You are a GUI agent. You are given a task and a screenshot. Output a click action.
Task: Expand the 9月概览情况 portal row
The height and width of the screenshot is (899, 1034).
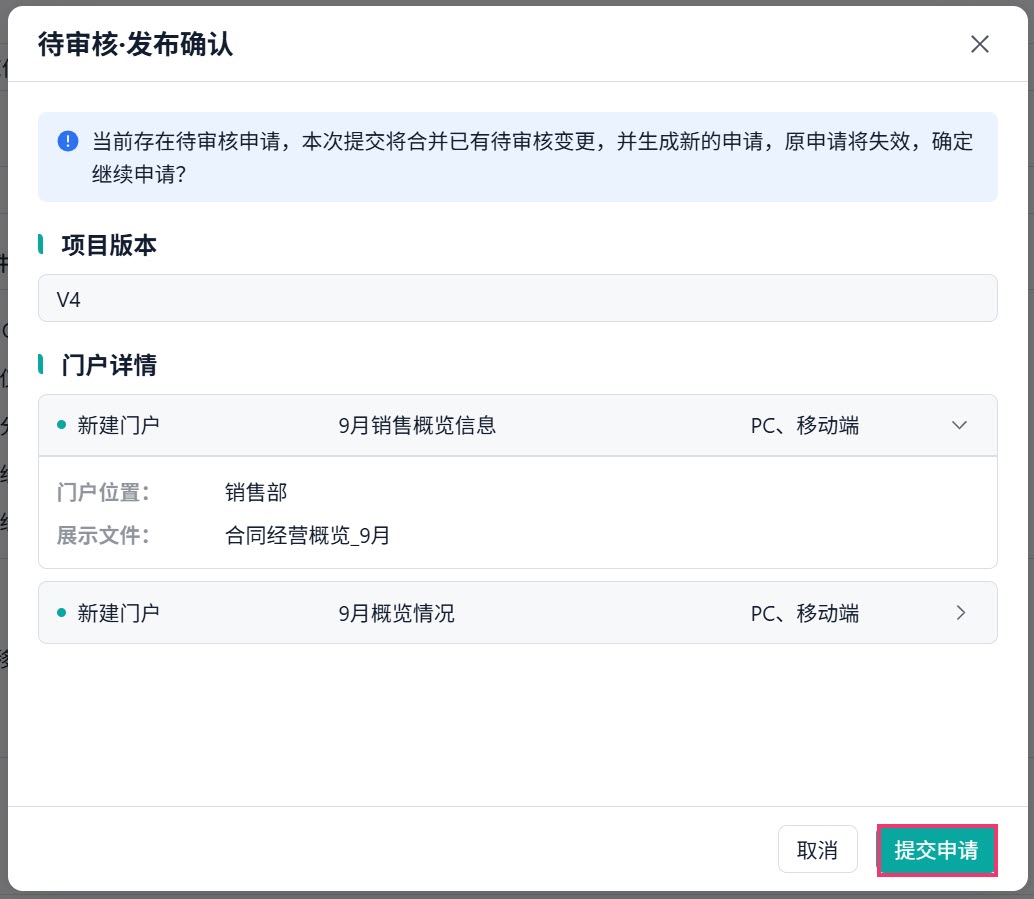point(960,613)
